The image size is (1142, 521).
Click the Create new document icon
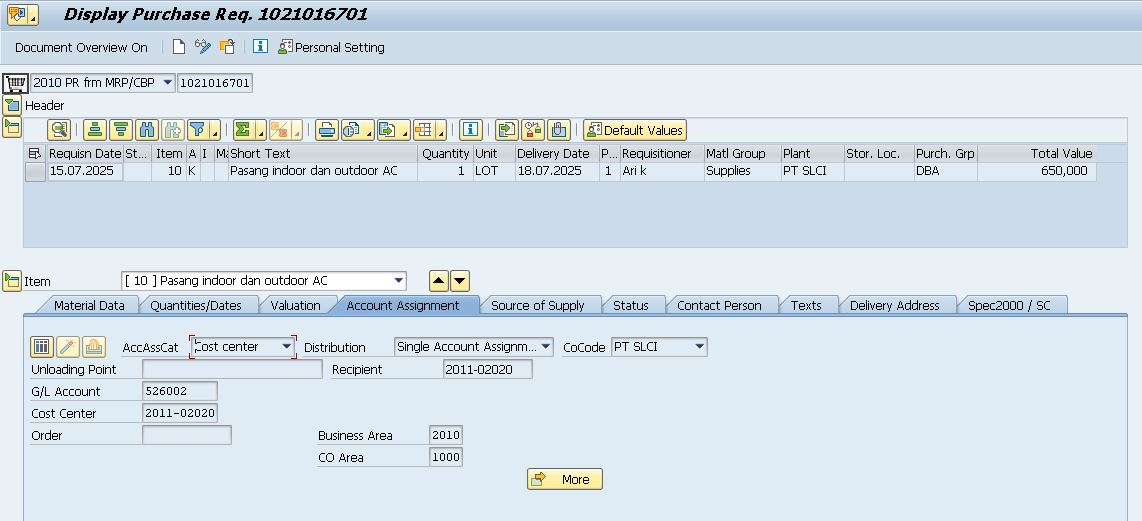pos(178,47)
